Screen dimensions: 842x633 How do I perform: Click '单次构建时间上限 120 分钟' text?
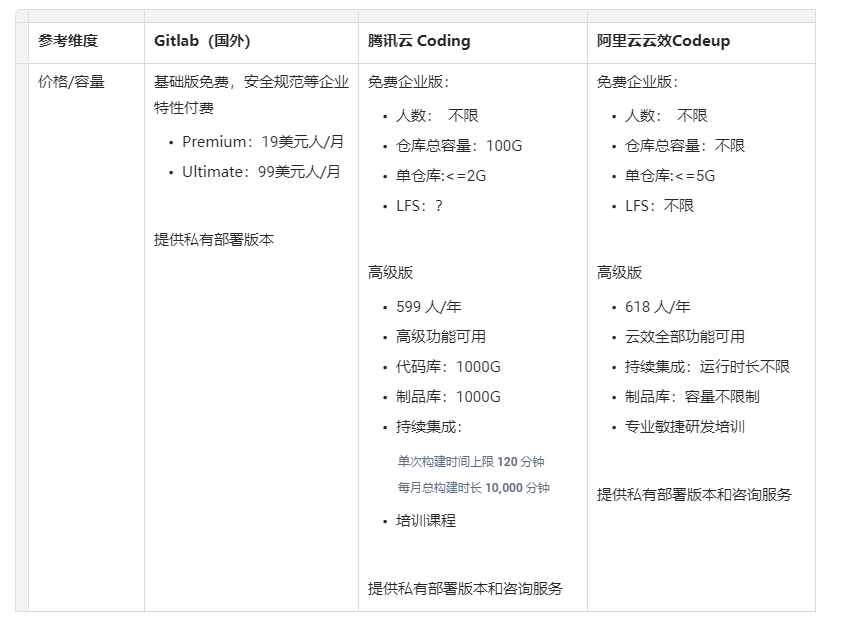[471, 462]
